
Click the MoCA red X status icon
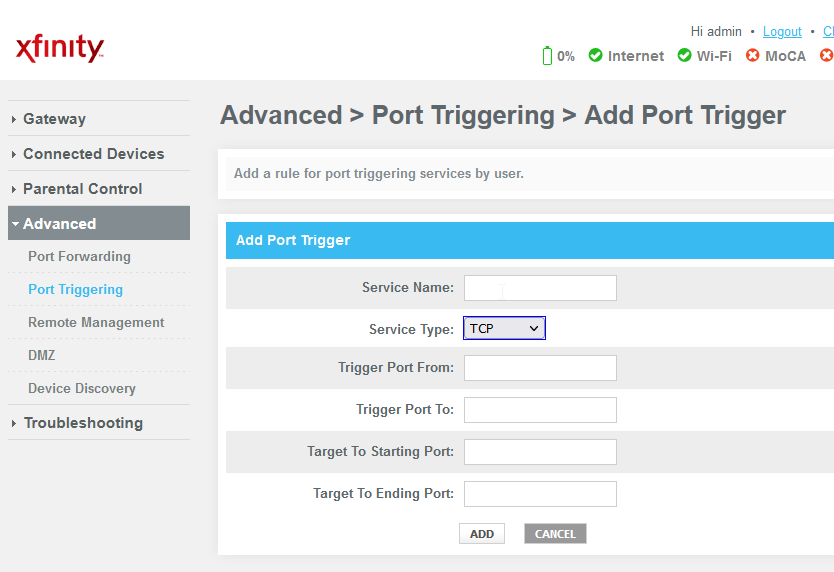(x=752, y=56)
